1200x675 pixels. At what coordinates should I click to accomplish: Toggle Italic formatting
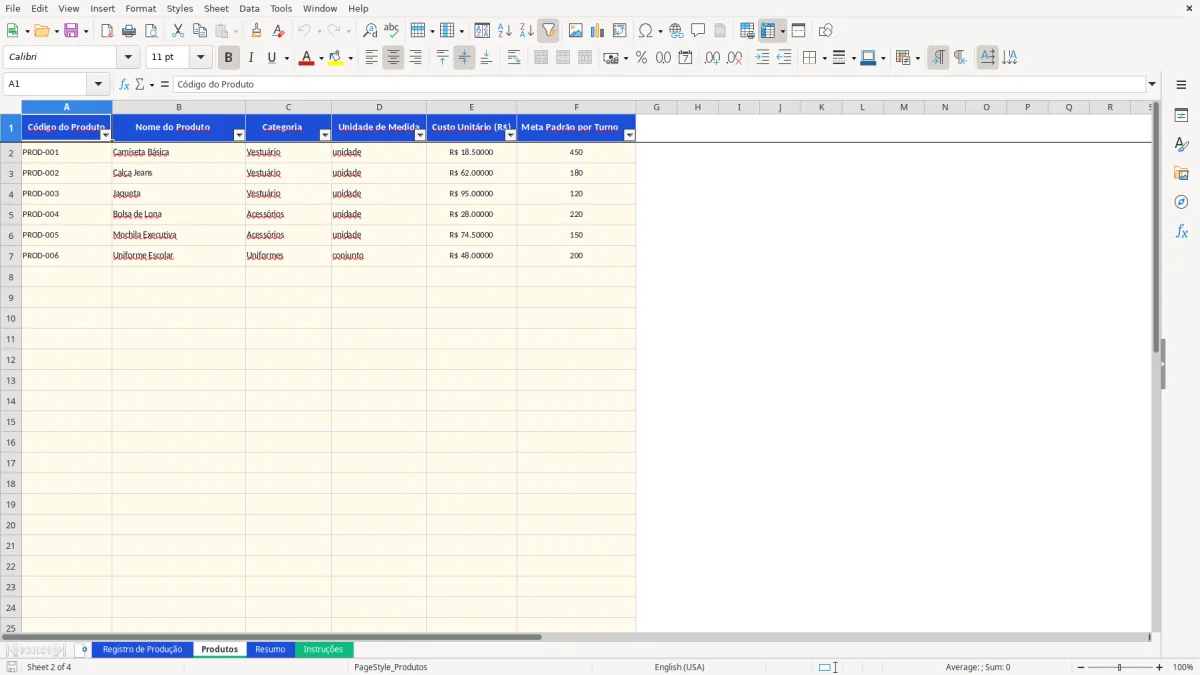(251, 58)
